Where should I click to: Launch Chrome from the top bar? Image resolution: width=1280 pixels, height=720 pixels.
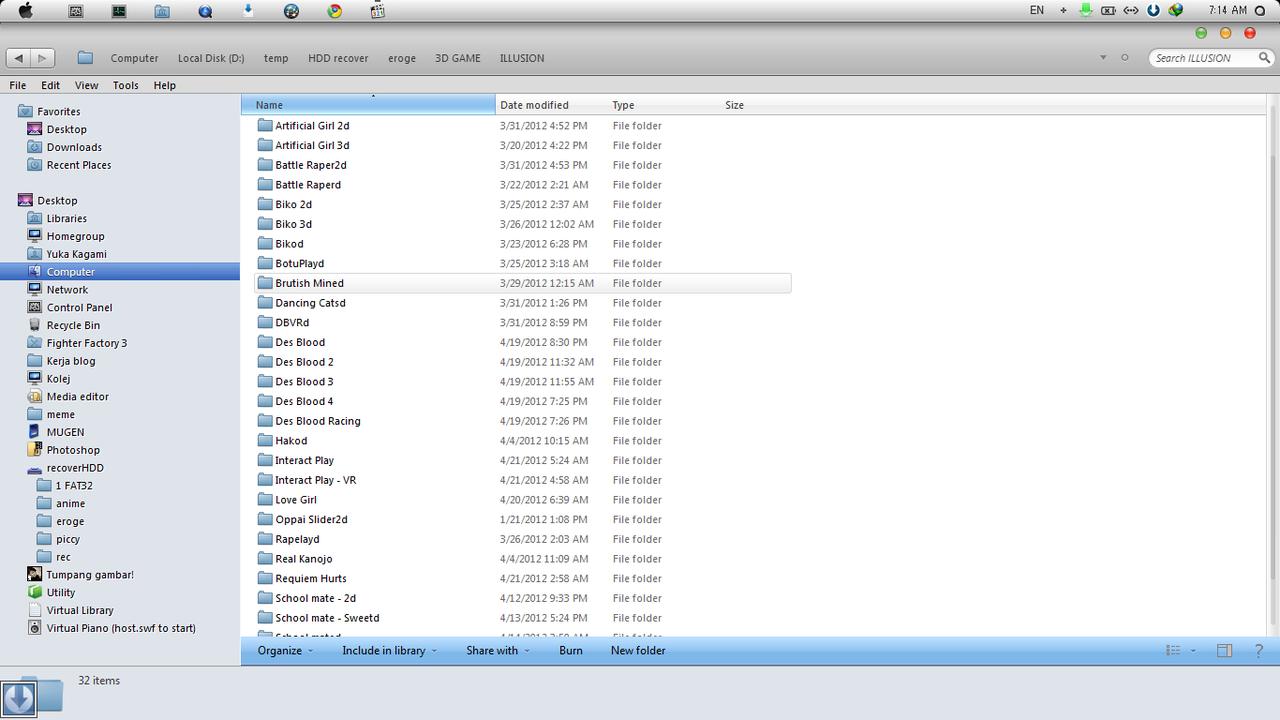click(x=334, y=11)
